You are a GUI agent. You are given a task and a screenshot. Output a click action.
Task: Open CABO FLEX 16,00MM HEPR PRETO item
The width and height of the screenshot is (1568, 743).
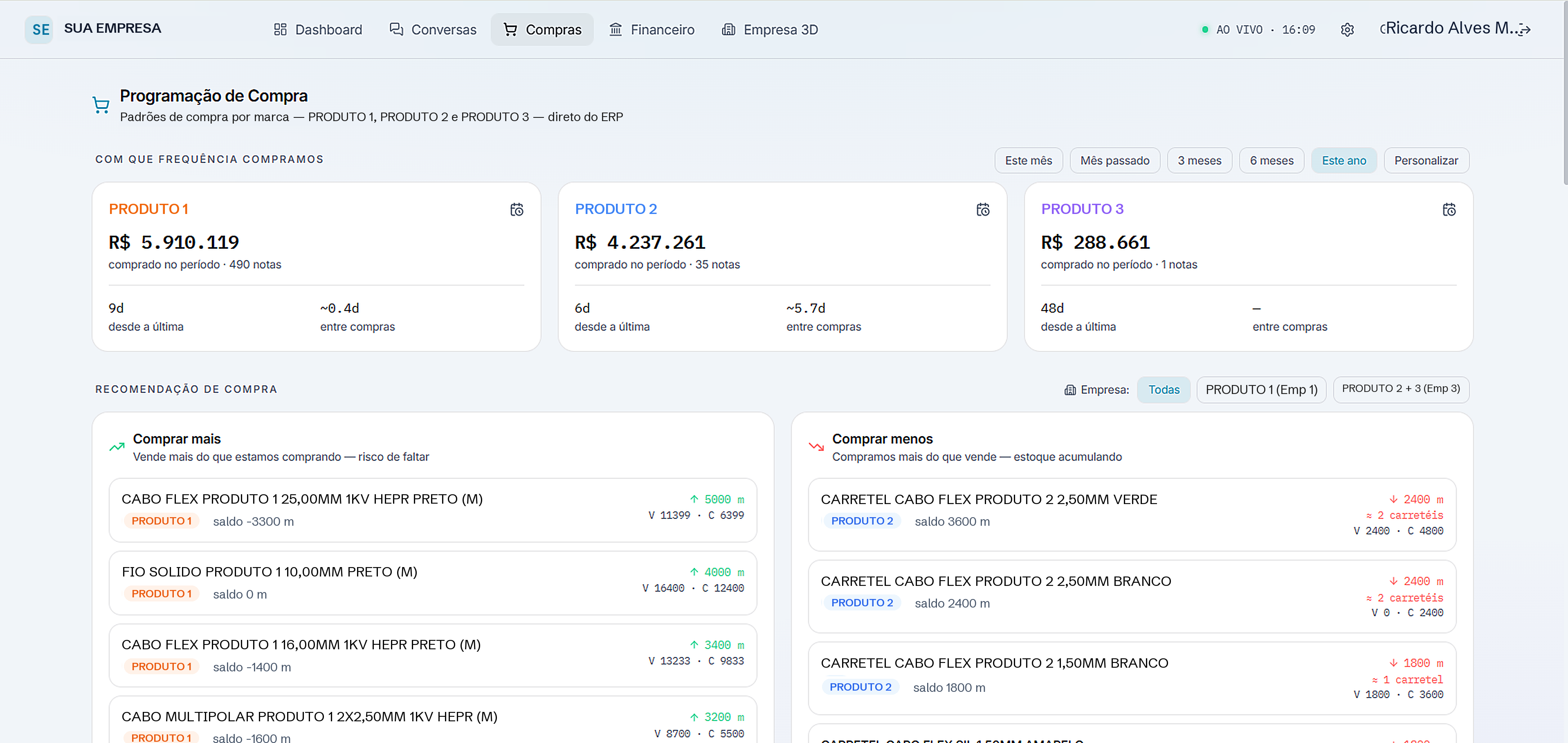point(433,655)
